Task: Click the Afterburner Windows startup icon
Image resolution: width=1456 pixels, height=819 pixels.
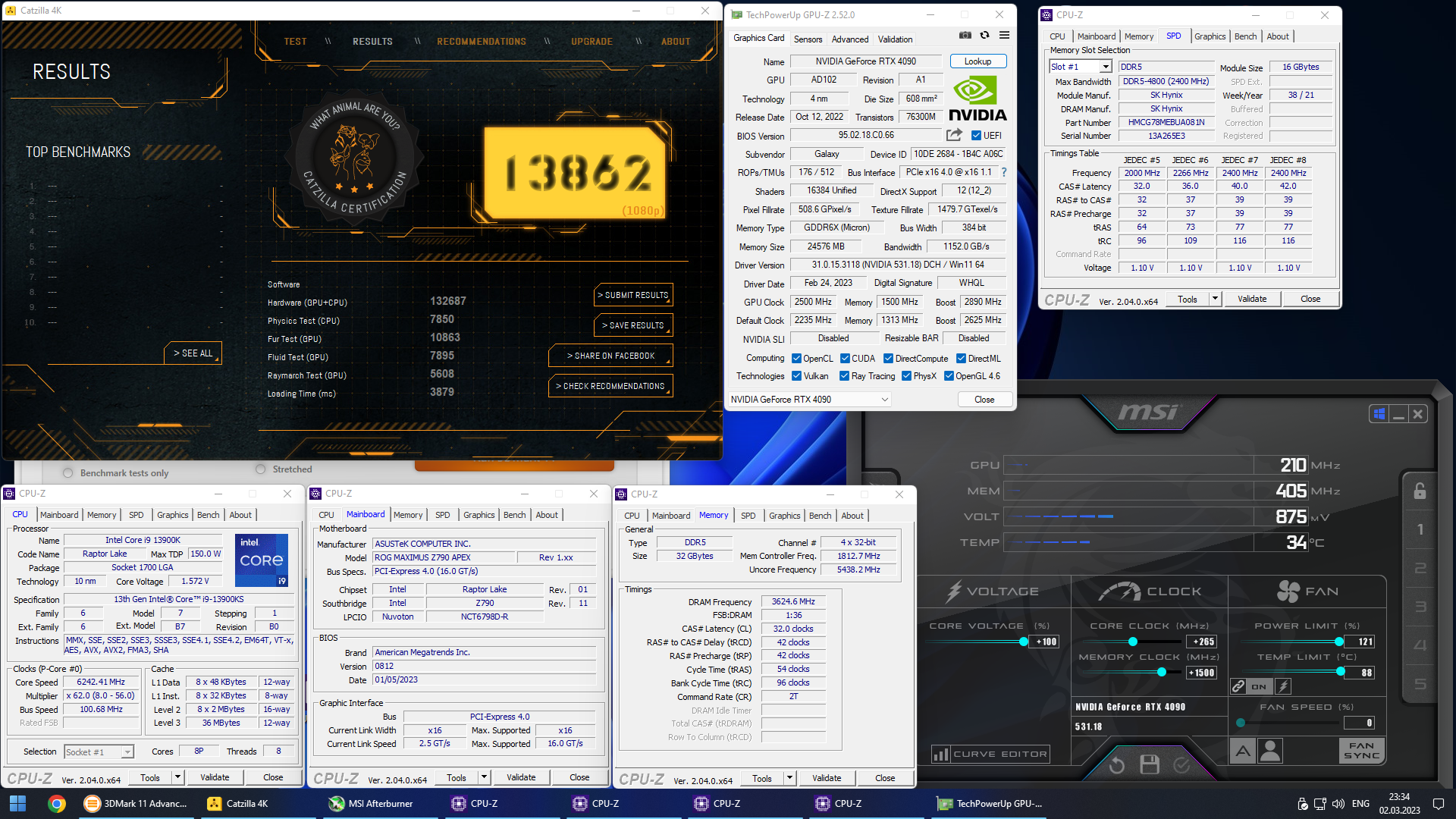Action: tap(1379, 414)
